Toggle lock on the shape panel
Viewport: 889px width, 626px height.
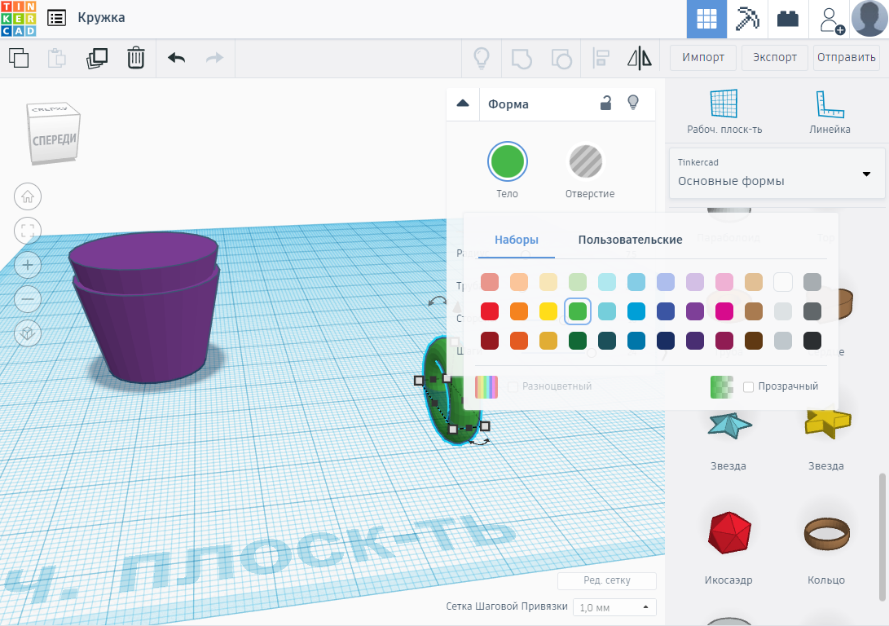(x=605, y=103)
